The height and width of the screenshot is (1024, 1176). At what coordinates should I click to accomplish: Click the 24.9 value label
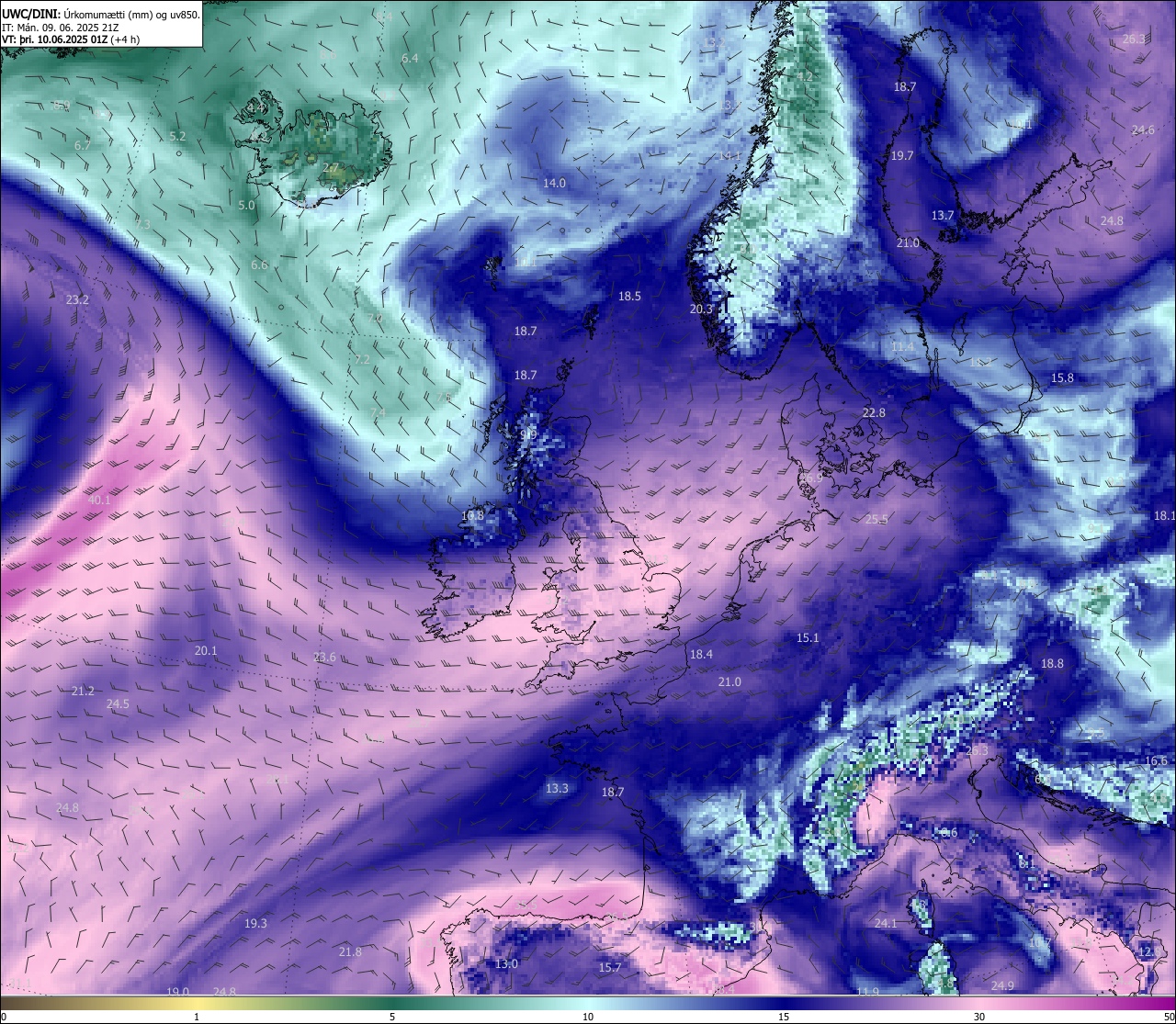point(1002,985)
